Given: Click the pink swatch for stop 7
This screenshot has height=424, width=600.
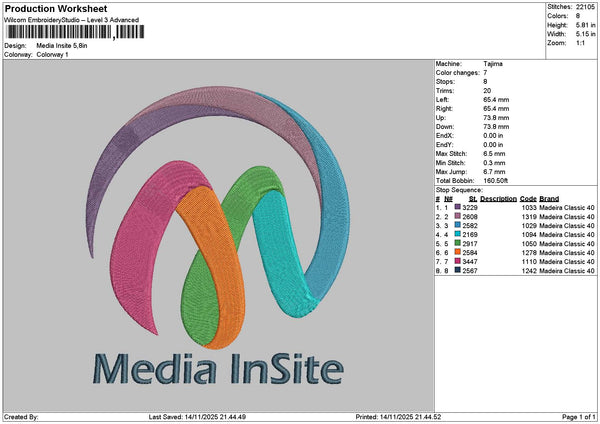Looking at the screenshot, I should pyautogui.click(x=457, y=261).
